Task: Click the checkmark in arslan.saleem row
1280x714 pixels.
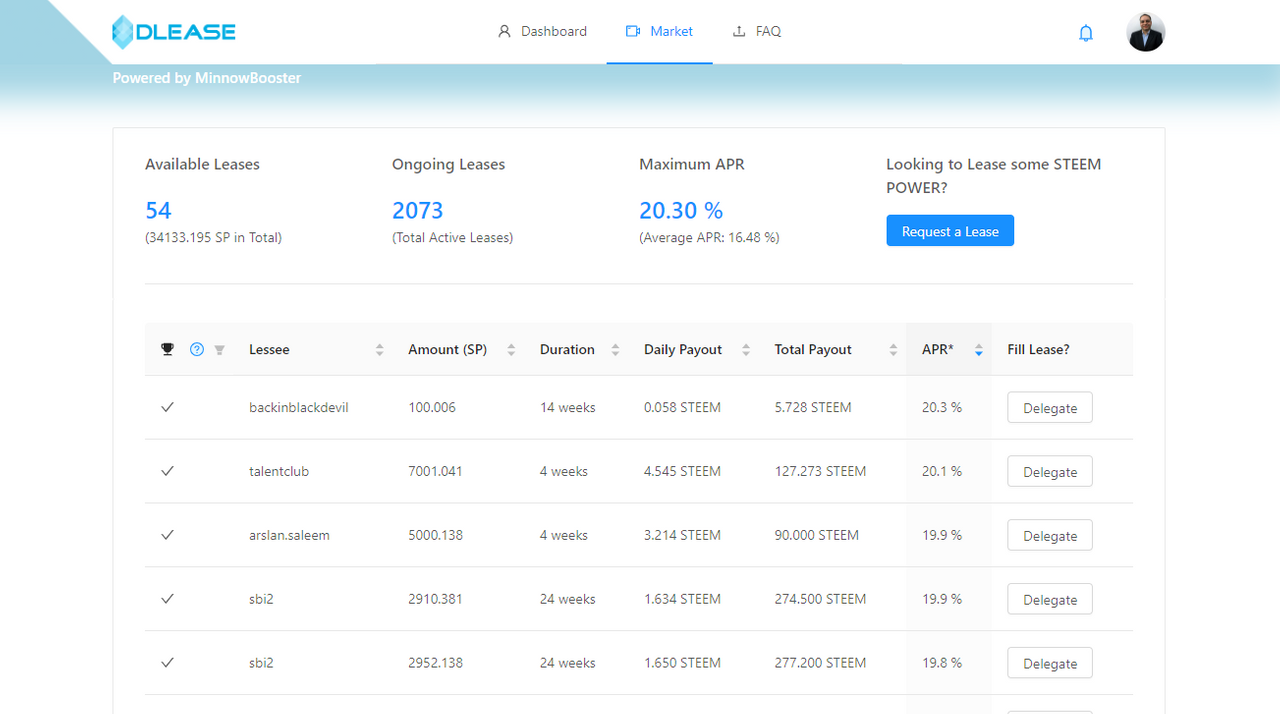Action: click(x=168, y=535)
